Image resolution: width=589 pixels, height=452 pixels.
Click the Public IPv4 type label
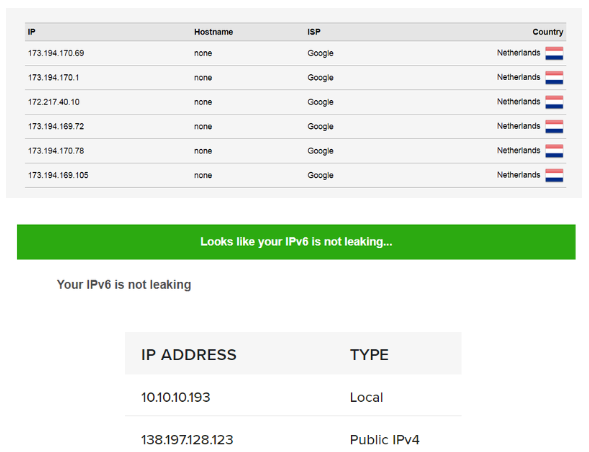click(x=385, y=440)
